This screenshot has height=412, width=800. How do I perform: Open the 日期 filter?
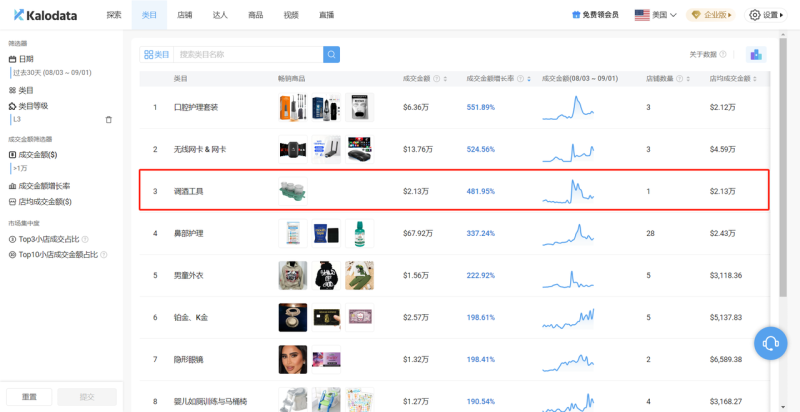(21, 59)
